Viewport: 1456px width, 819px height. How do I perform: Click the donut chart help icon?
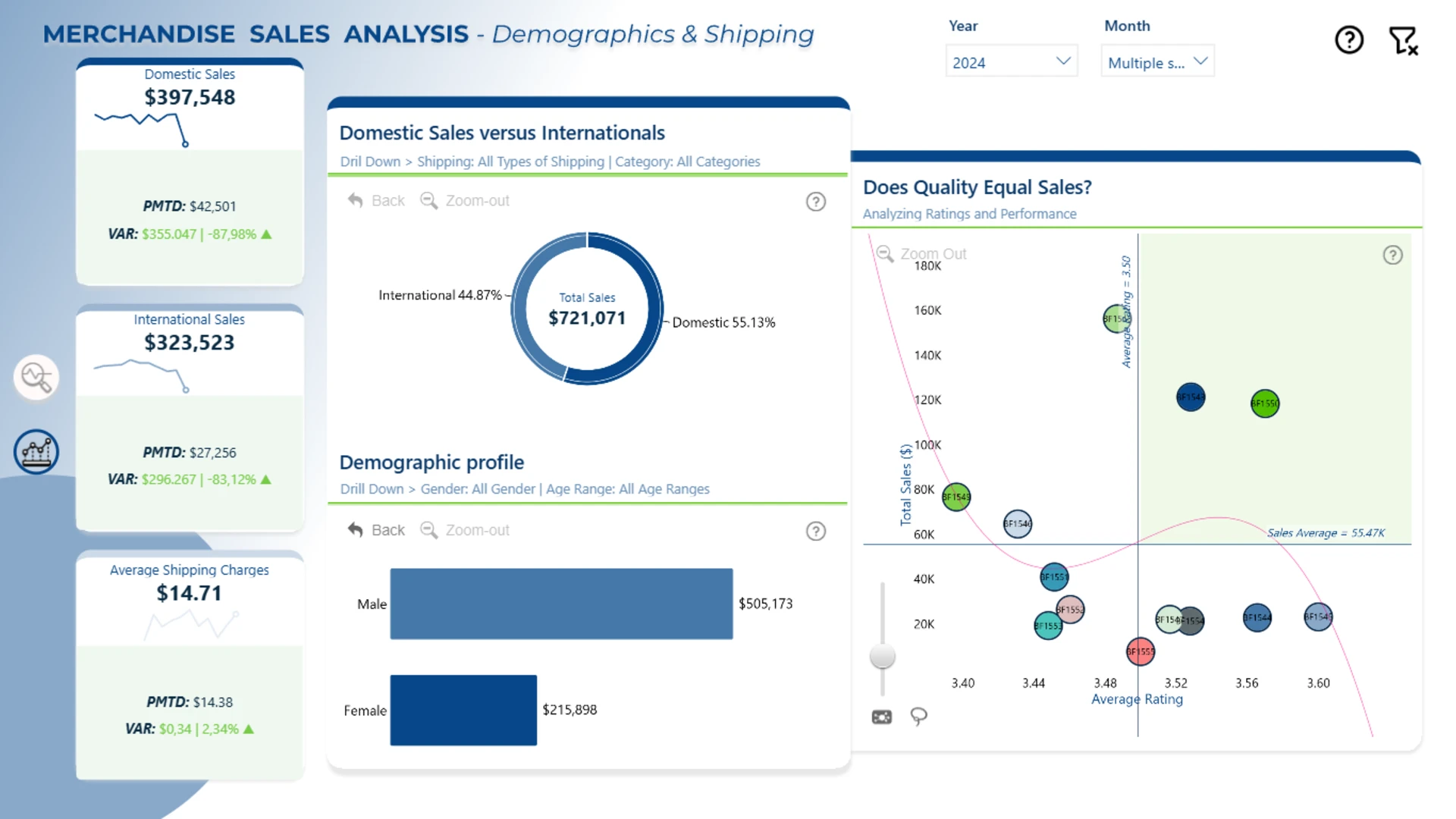816,202
